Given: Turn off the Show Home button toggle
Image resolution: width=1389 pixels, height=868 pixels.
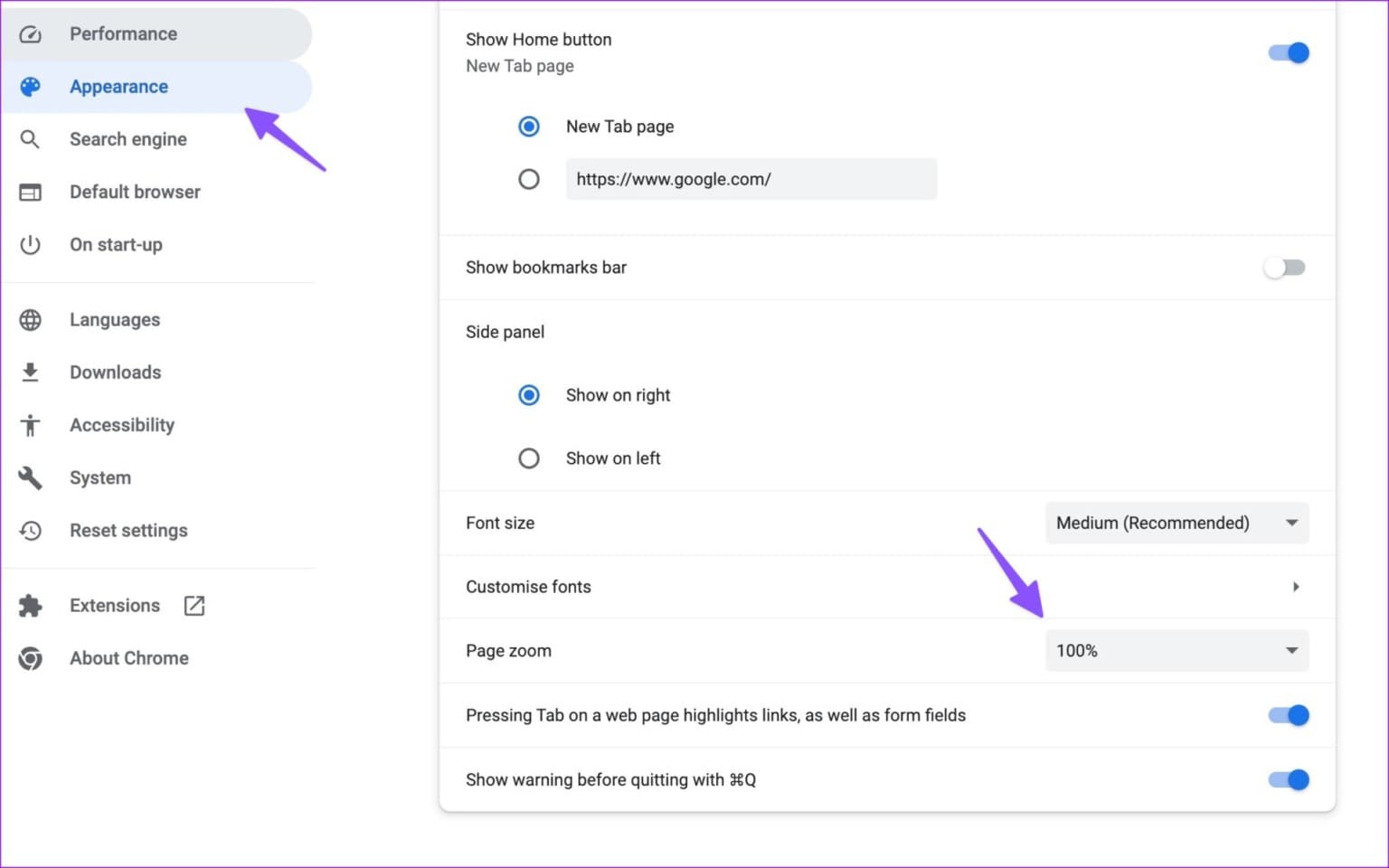Looking at the screenshot, I should coord(1289,52).
